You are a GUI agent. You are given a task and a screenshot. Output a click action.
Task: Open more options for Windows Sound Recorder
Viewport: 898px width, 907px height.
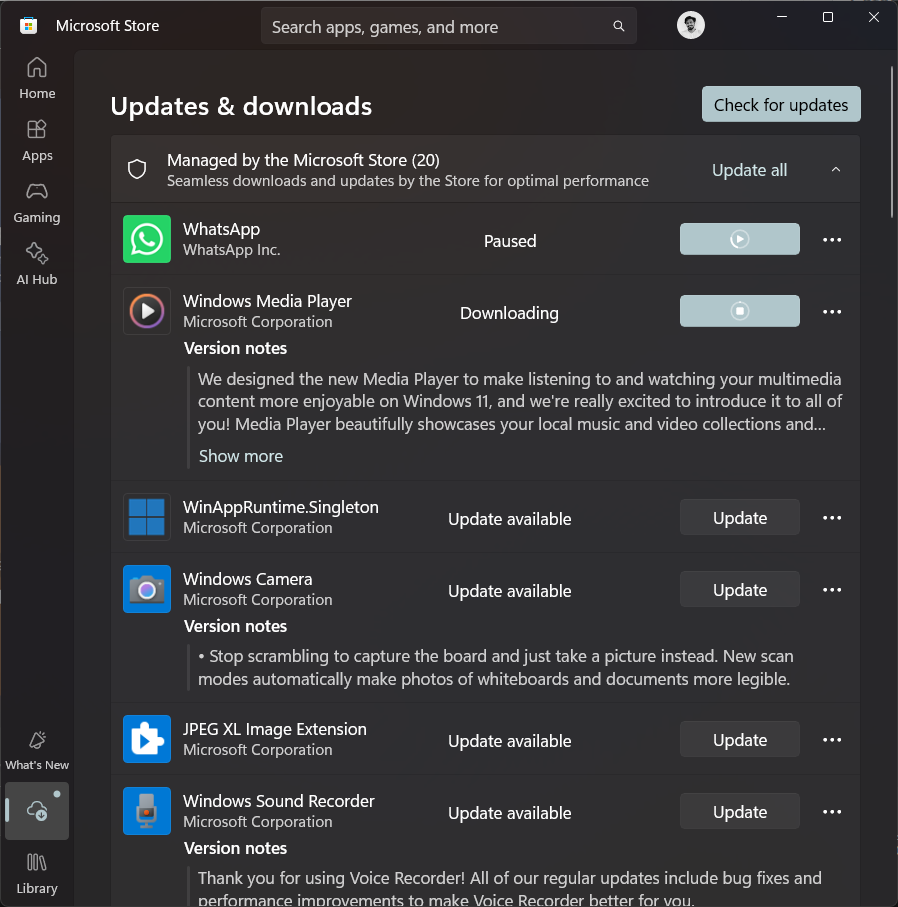point(831,811)
